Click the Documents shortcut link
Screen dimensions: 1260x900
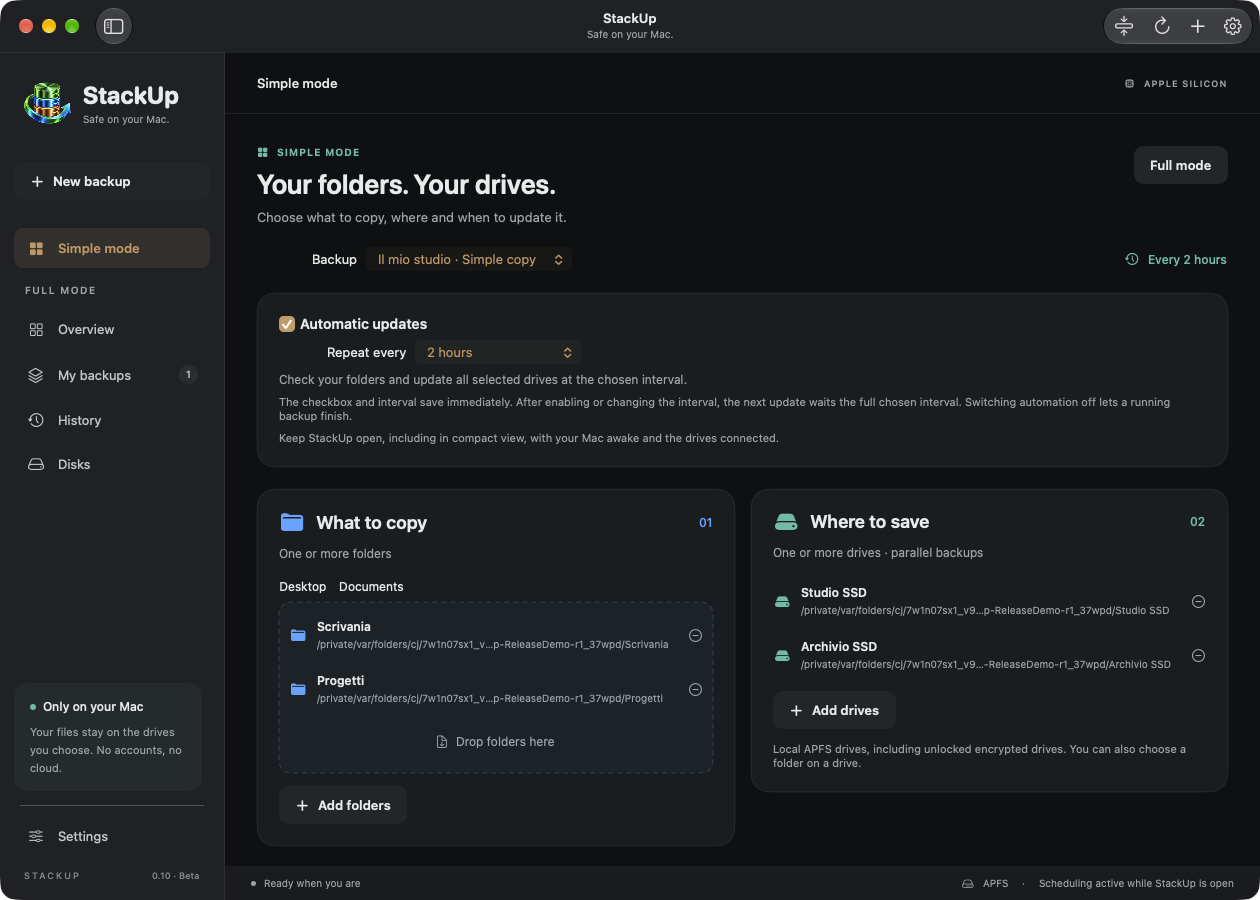[x=371, y=587]
